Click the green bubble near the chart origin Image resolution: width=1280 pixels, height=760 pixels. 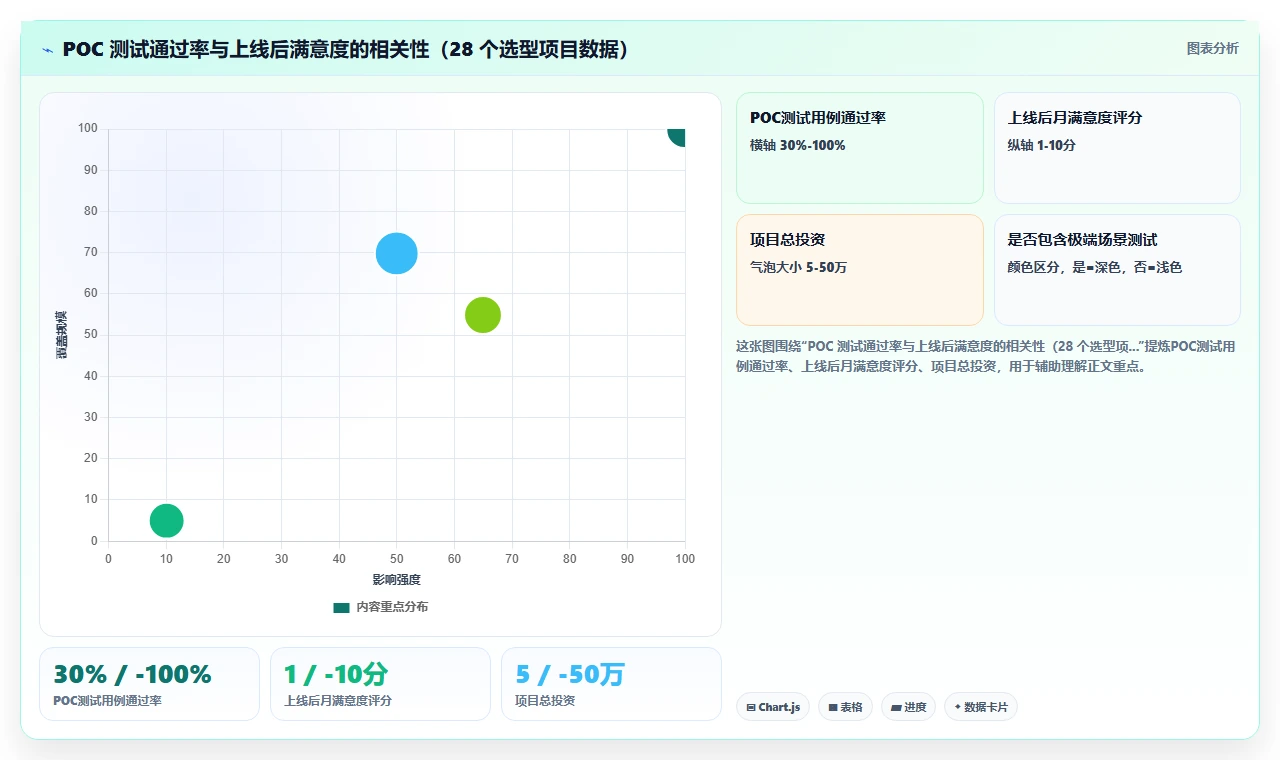[x=166, y=521]
